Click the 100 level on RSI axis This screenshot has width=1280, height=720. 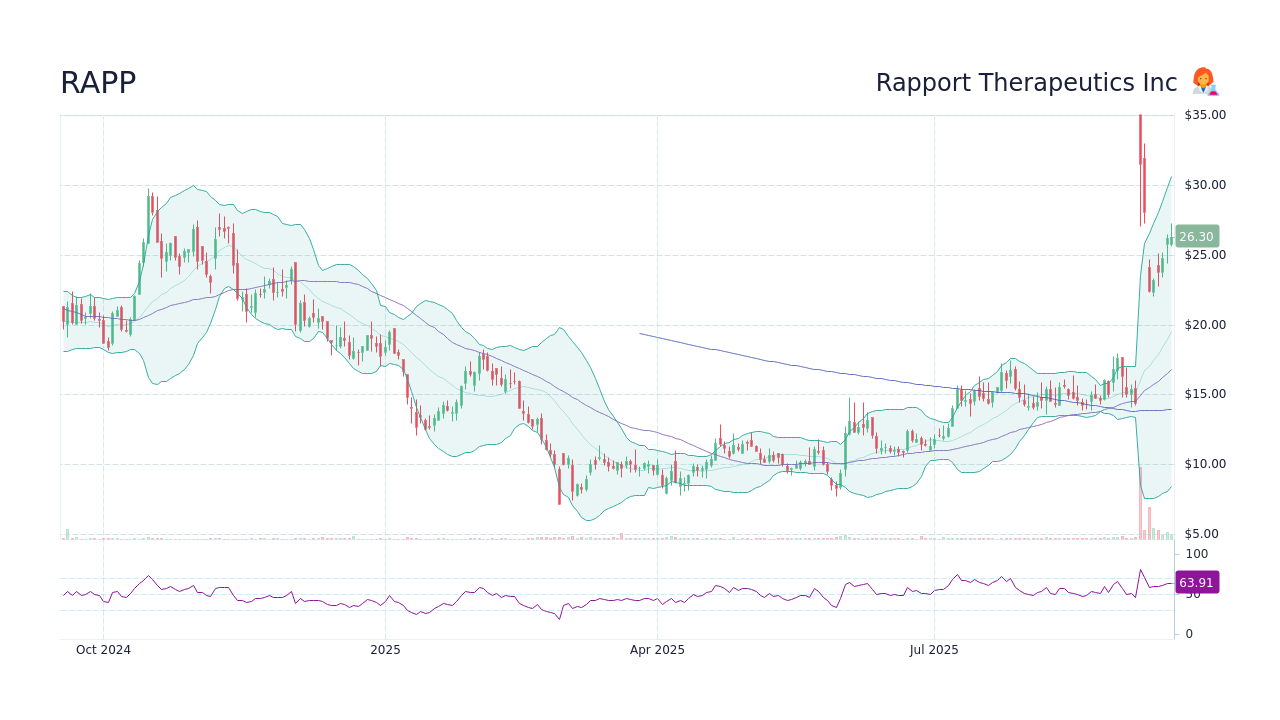(x=1197, y=554)
